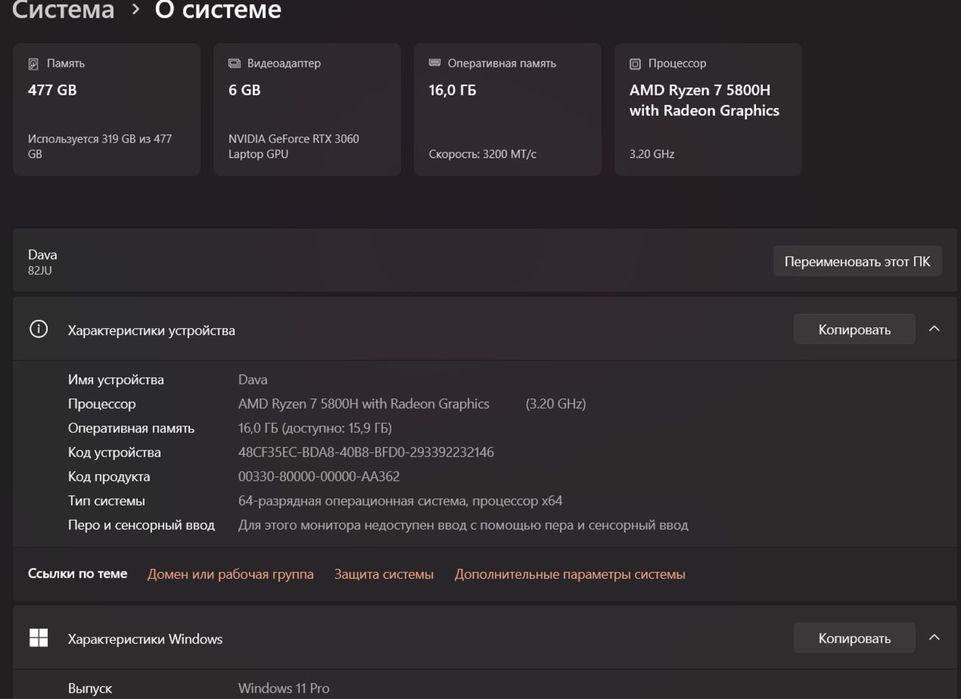The image size is (961, 699).
Task: Collapse the Характеристики Windows section
Action: (x=934, y=638)
